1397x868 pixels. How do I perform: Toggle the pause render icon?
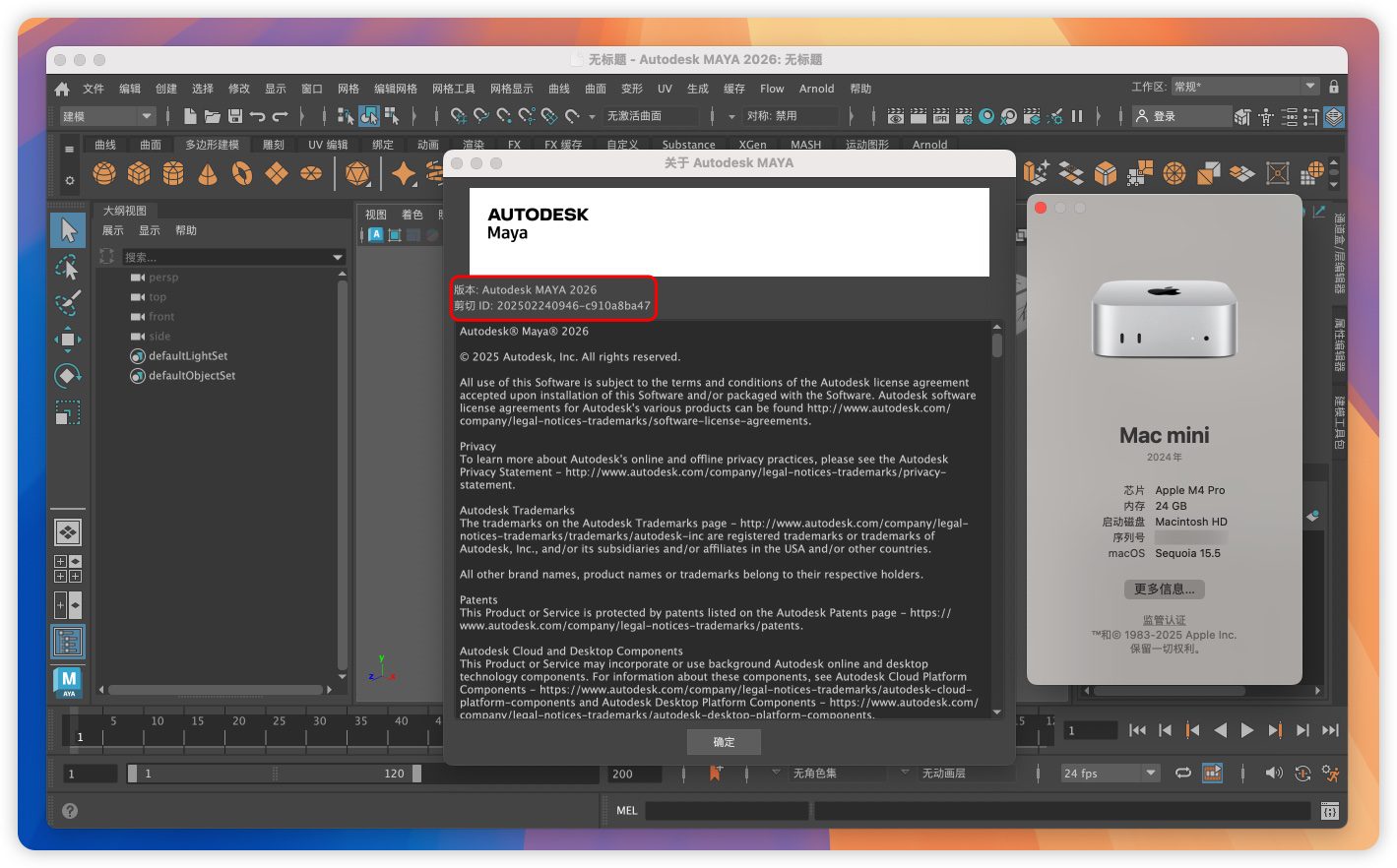(1077, 116)
